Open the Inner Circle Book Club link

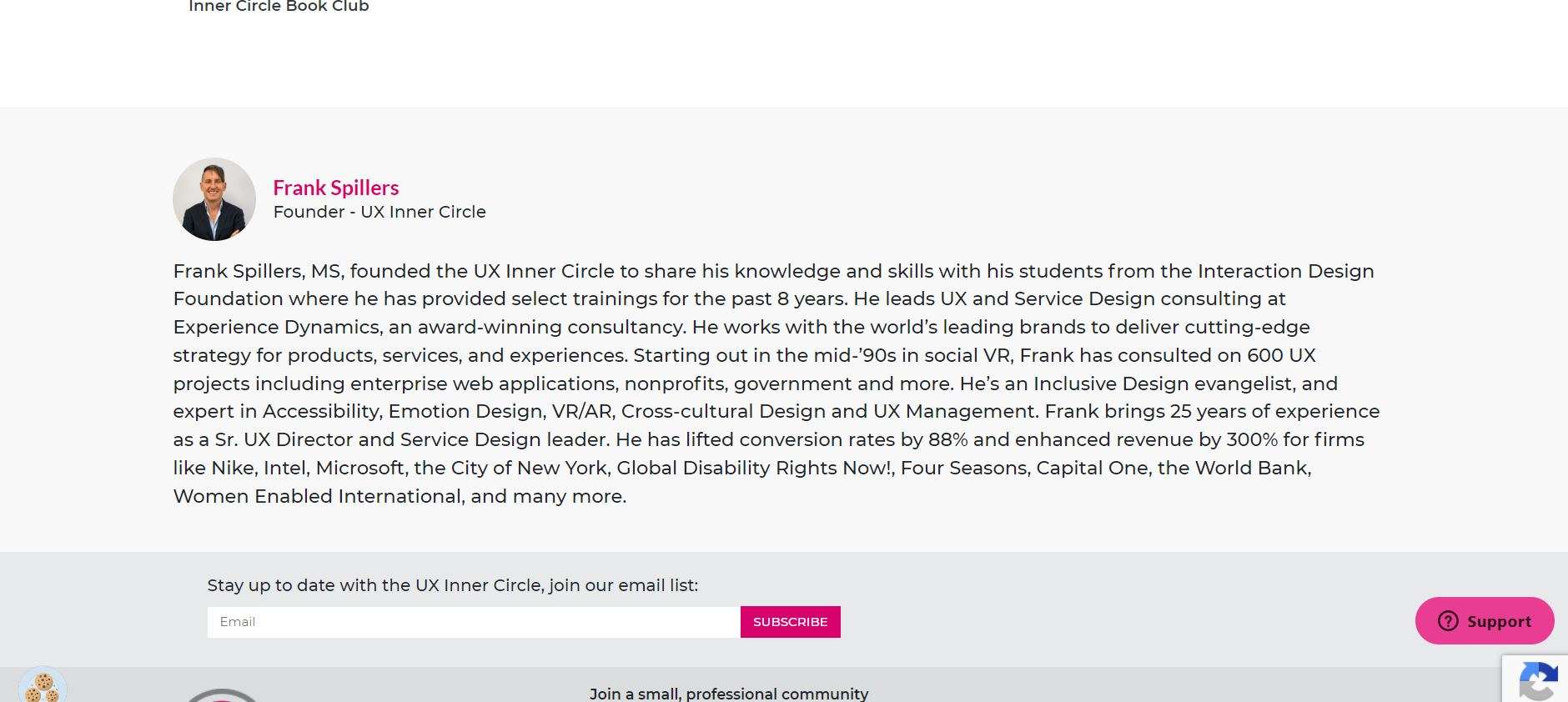click(279, 7)
